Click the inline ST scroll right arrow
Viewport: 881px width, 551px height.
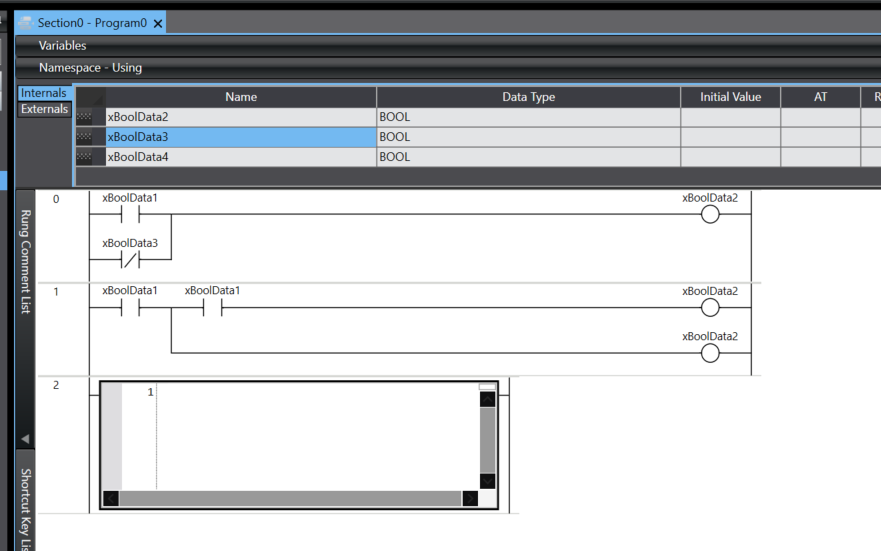point(470,498)
